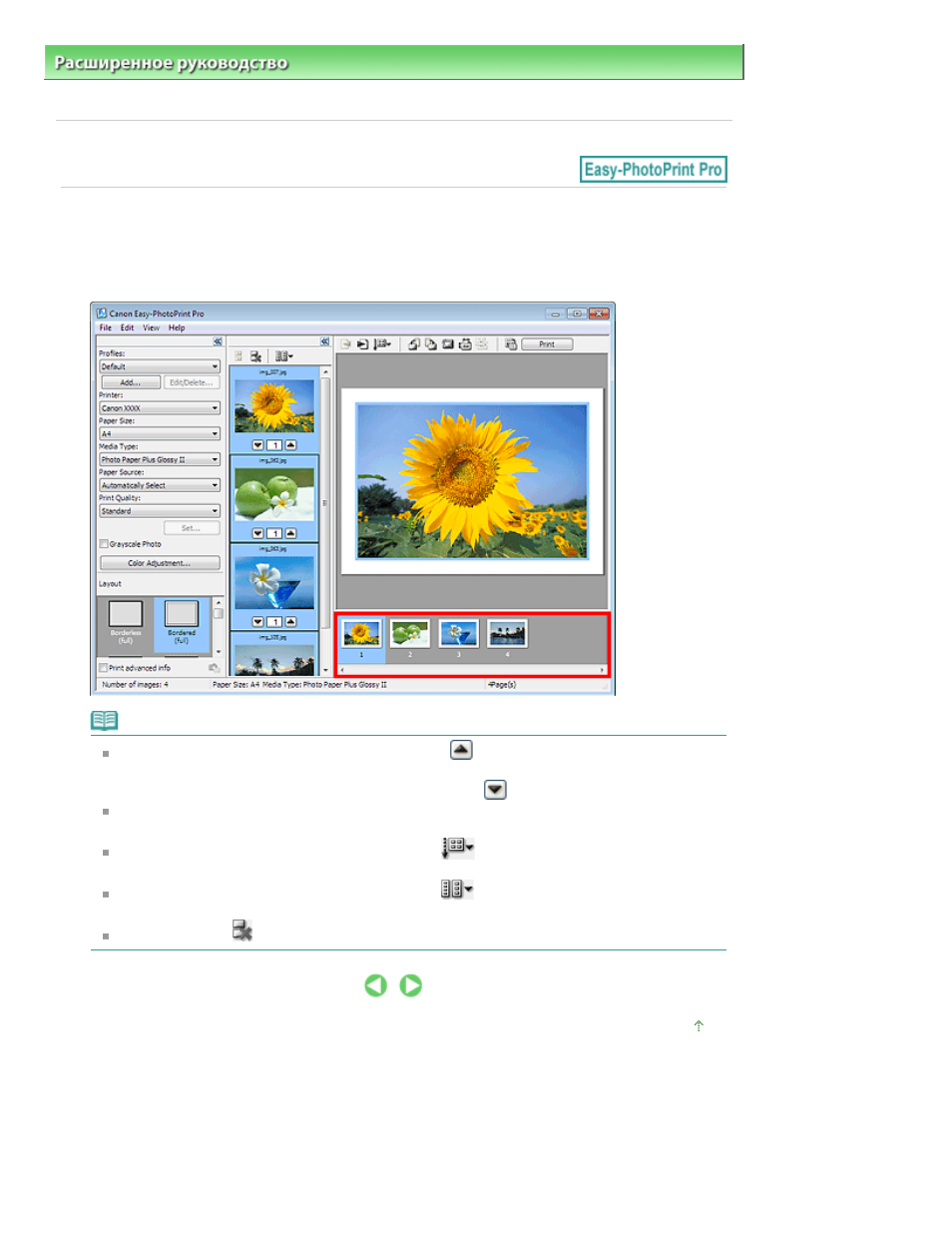Click the second rotate icon in the preview toolbar
This screenshot has width=952, height=1233.
click(x=431, y=344)
